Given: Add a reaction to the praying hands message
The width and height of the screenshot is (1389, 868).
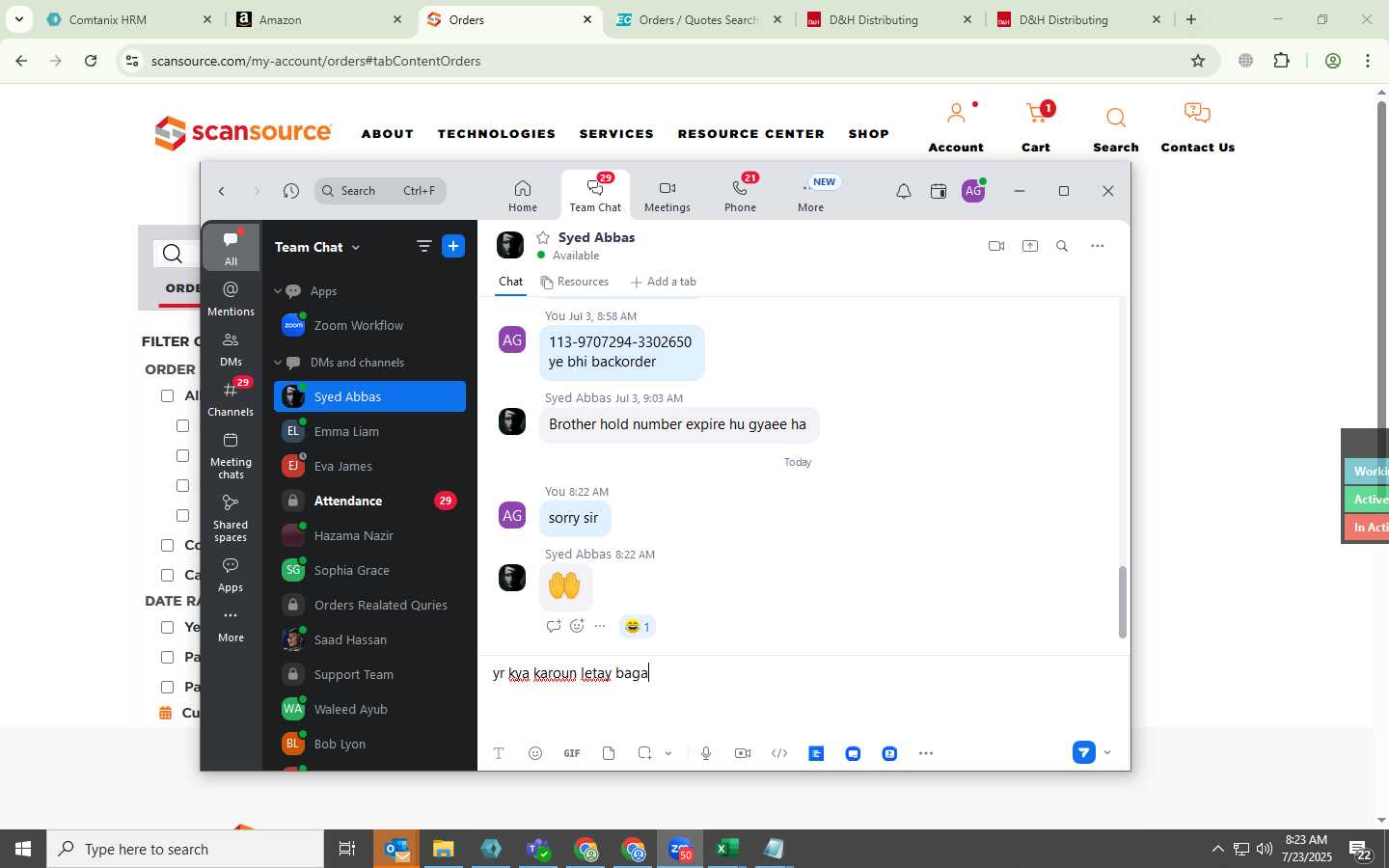Looking at the screenshot, I should [577, 626].
